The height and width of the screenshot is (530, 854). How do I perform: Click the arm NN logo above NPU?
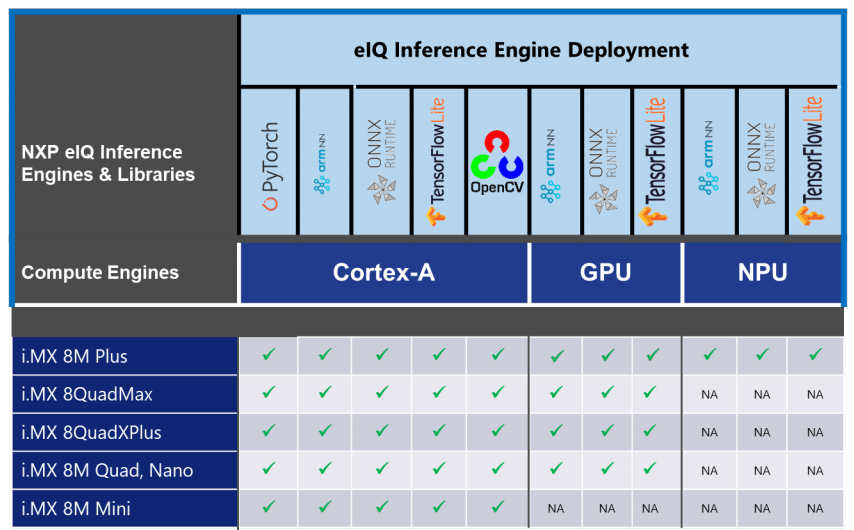pos(708,157)
